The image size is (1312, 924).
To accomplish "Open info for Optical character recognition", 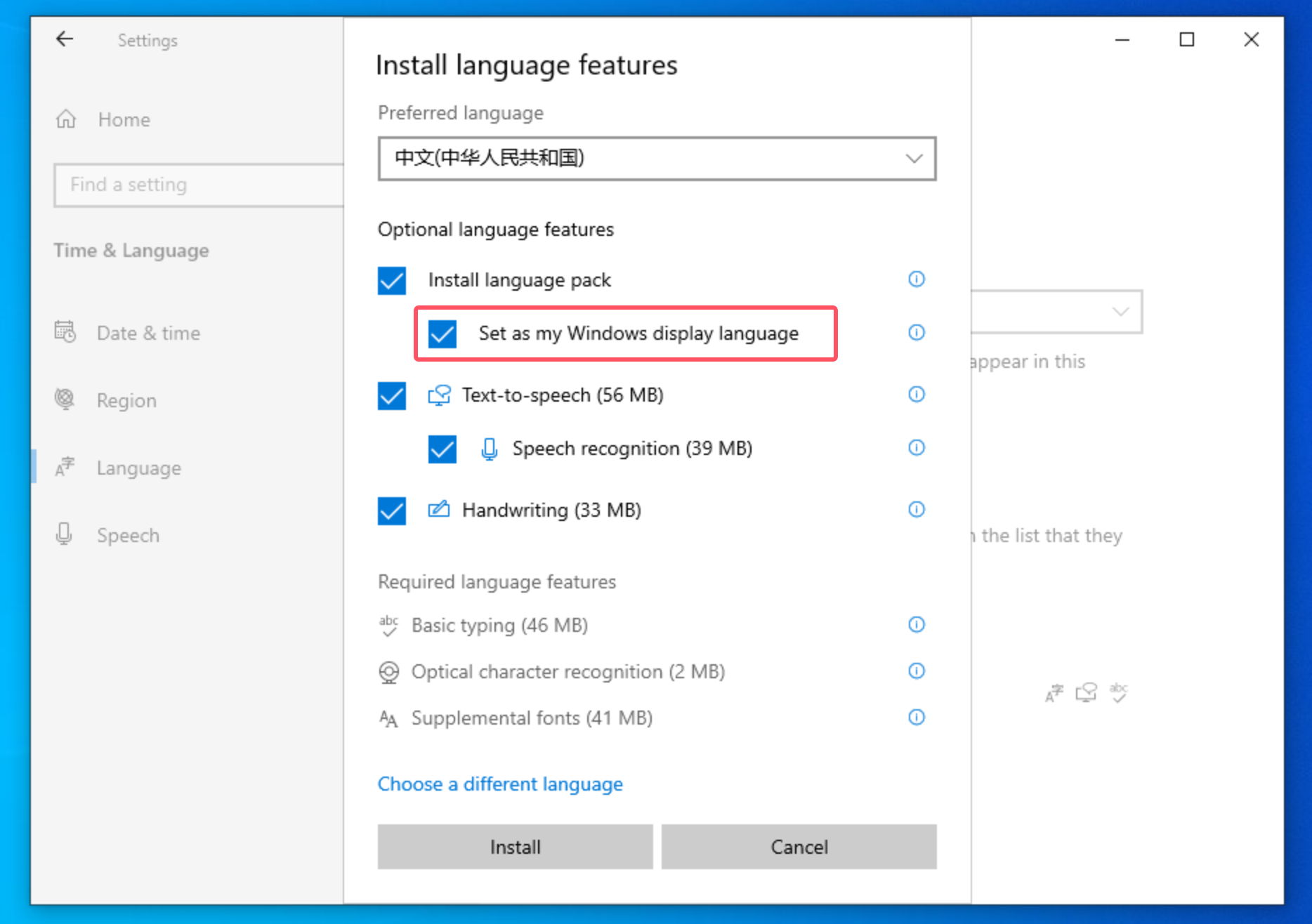I will 916,671.
